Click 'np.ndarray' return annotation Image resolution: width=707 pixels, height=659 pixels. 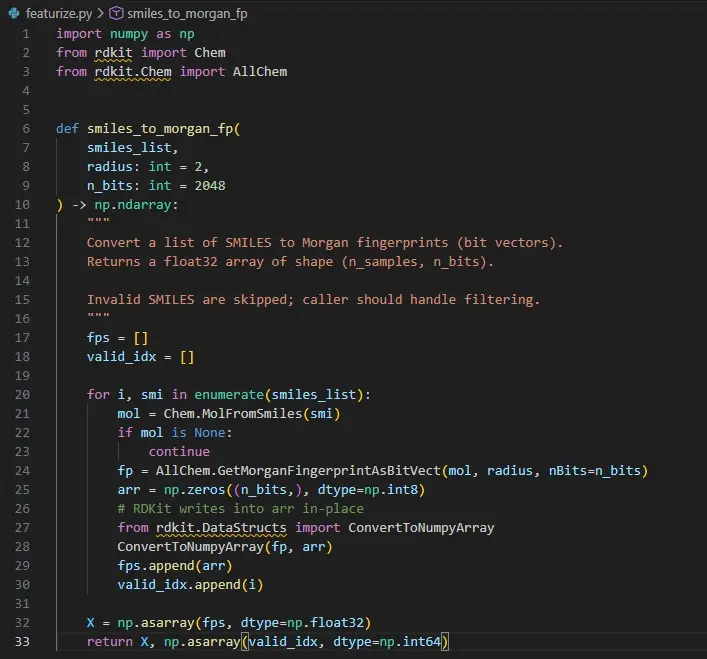(133, 205)
